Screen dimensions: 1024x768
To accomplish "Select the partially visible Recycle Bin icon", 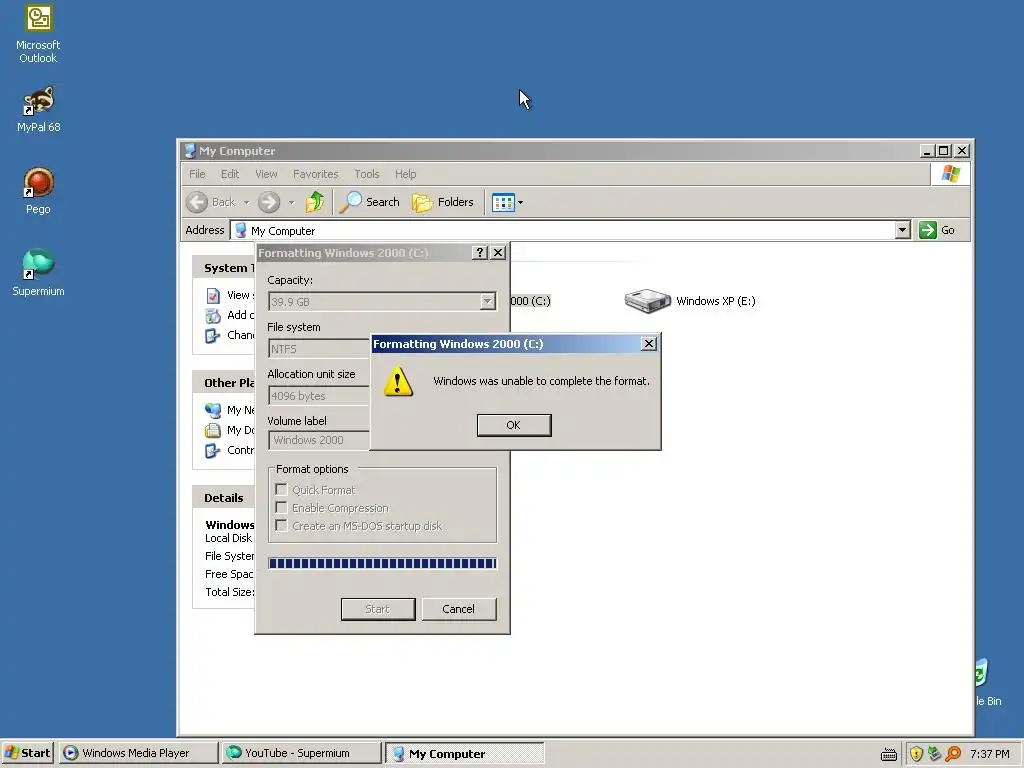I will click(987, 682).
